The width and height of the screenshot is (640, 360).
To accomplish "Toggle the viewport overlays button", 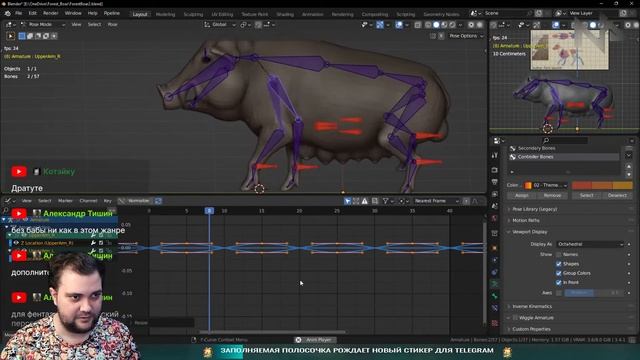I will pyautogui.click(x=399, y=25).
